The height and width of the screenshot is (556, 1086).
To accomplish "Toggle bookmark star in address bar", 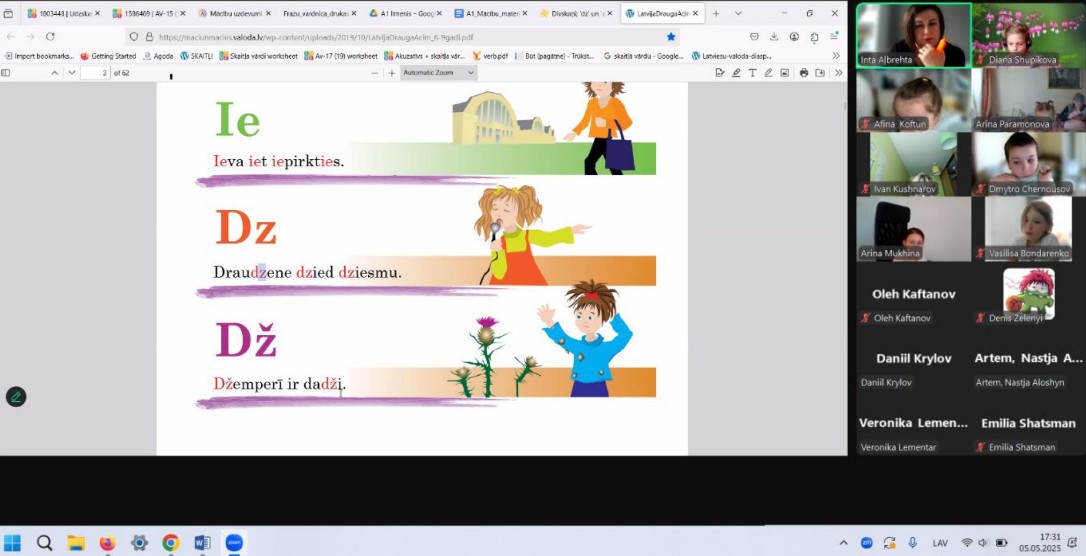I will (x=671, y=37).
